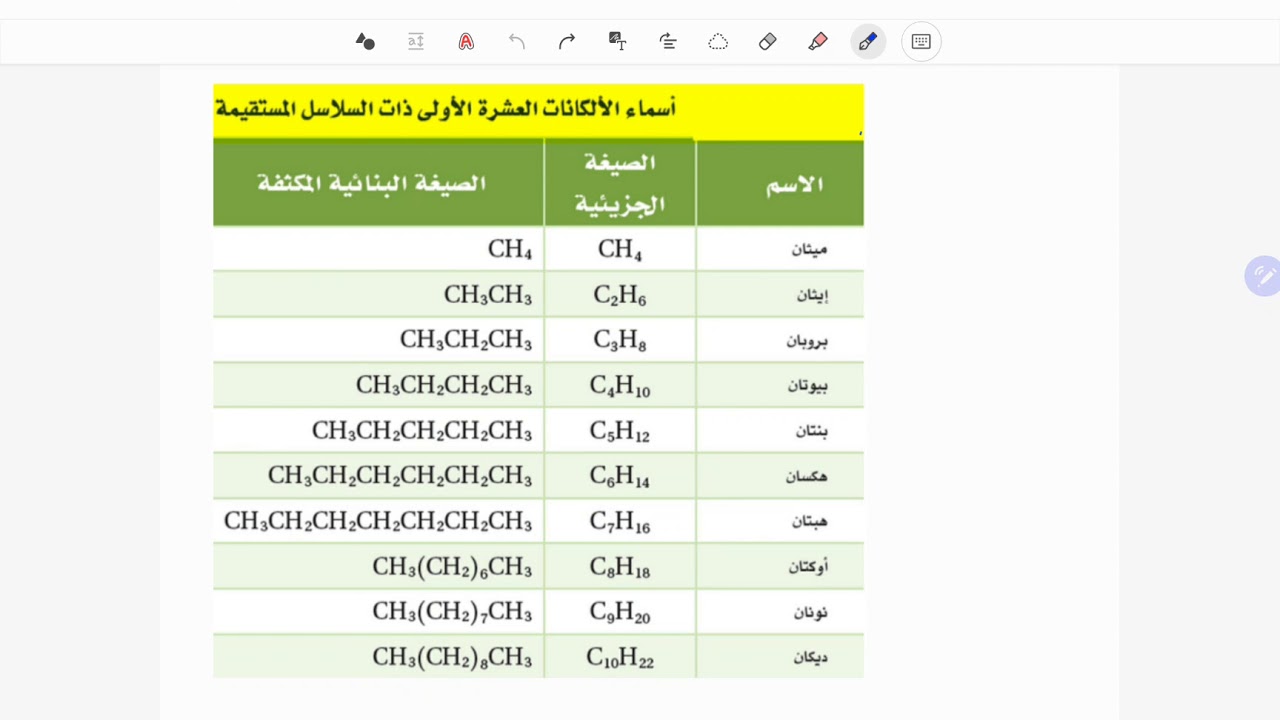Click the CH3CH3 condensed formula
This screenshot has height=720, width=1280.
488,296
